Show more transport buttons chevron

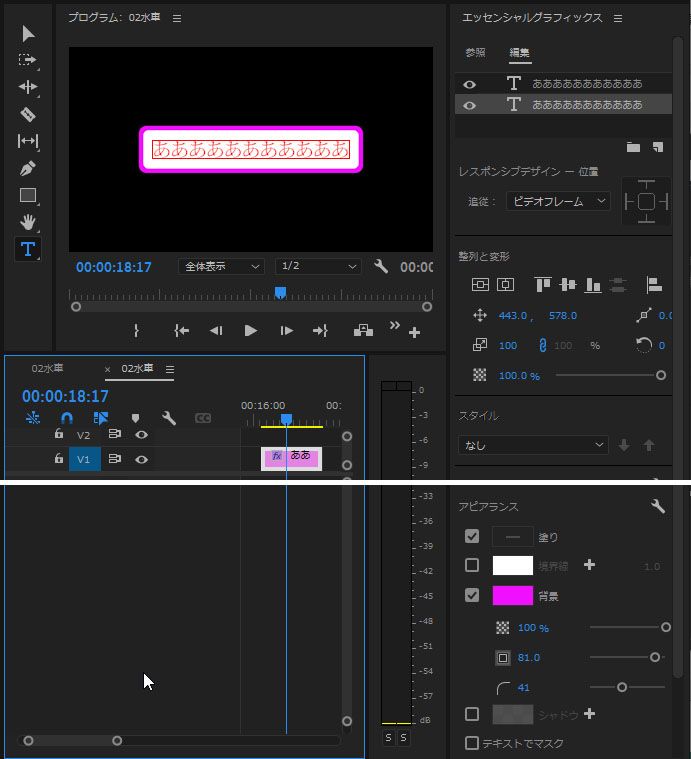pos(395,325)
